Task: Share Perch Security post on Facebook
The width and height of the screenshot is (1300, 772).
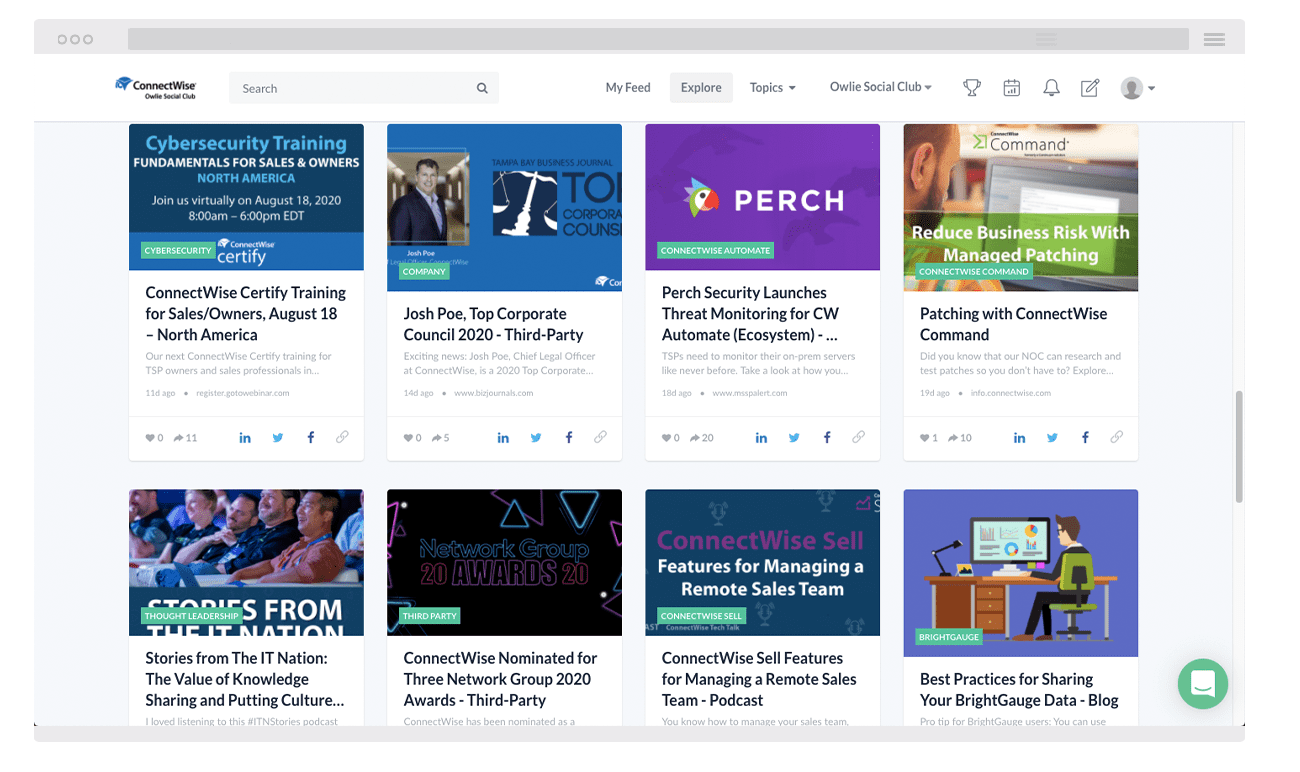Action: pyautogui.click(x=827, y=437)
